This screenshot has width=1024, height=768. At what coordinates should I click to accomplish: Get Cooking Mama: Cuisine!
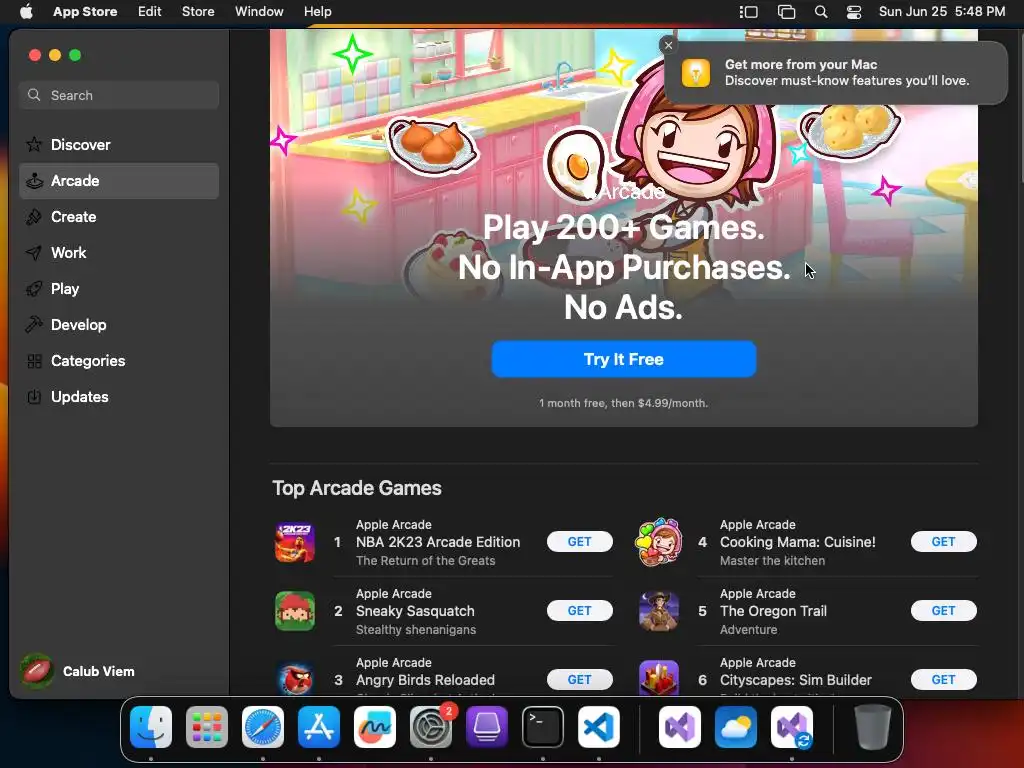pyautogui.click(x=944, y=541)
